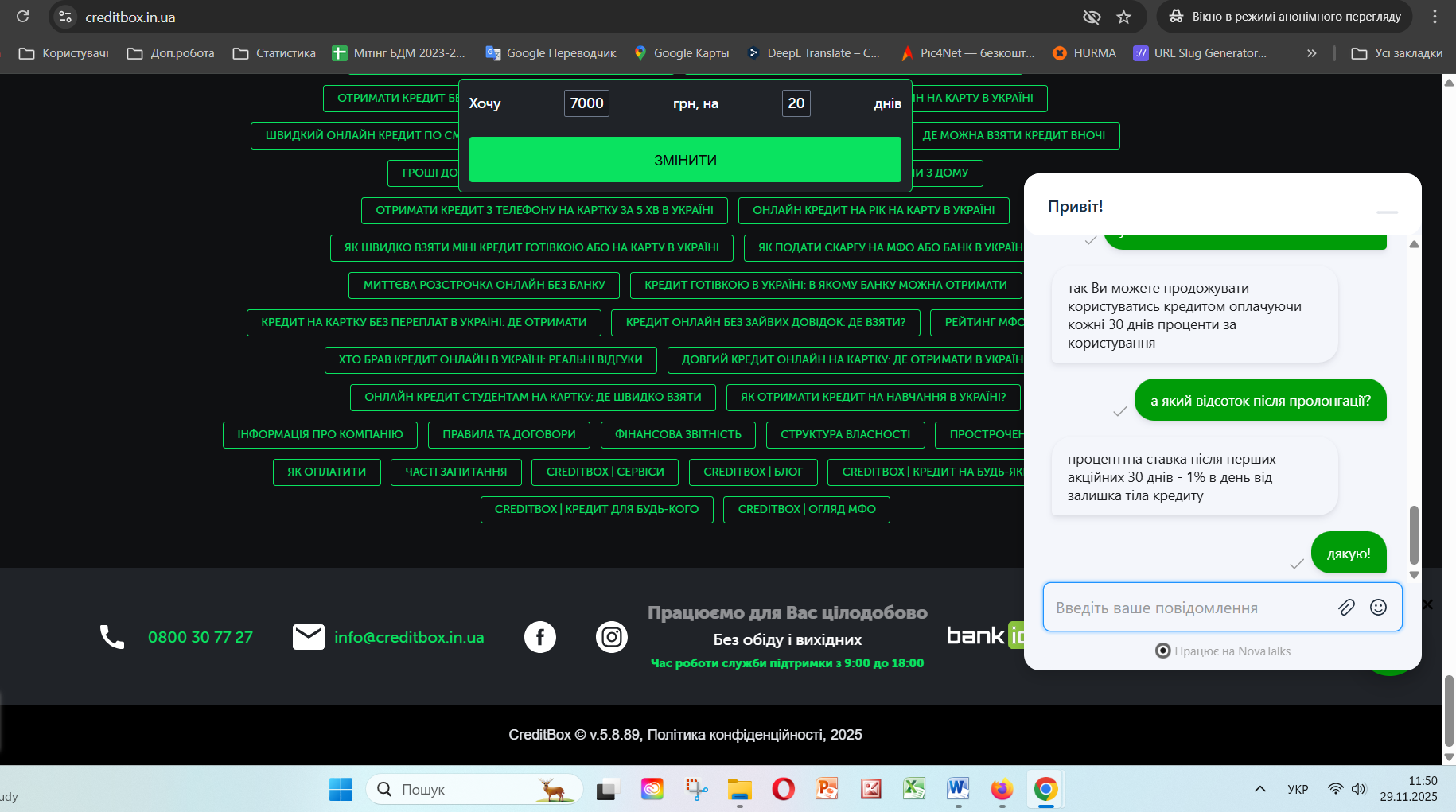Open volume control in system tray

pyautogui.click(x=1358, y=789)
